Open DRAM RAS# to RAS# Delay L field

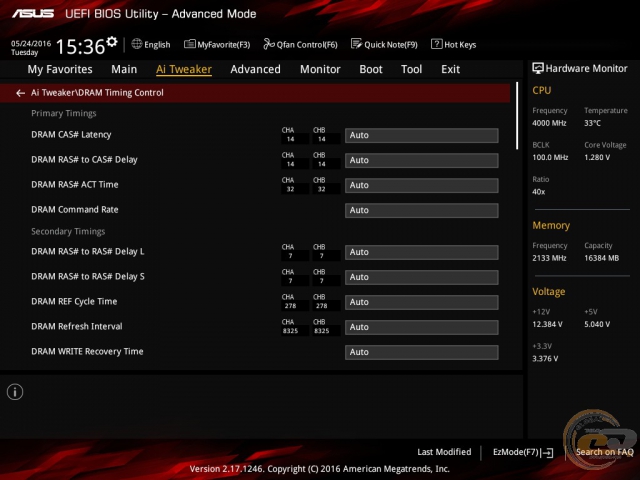(x=422, y=252)
